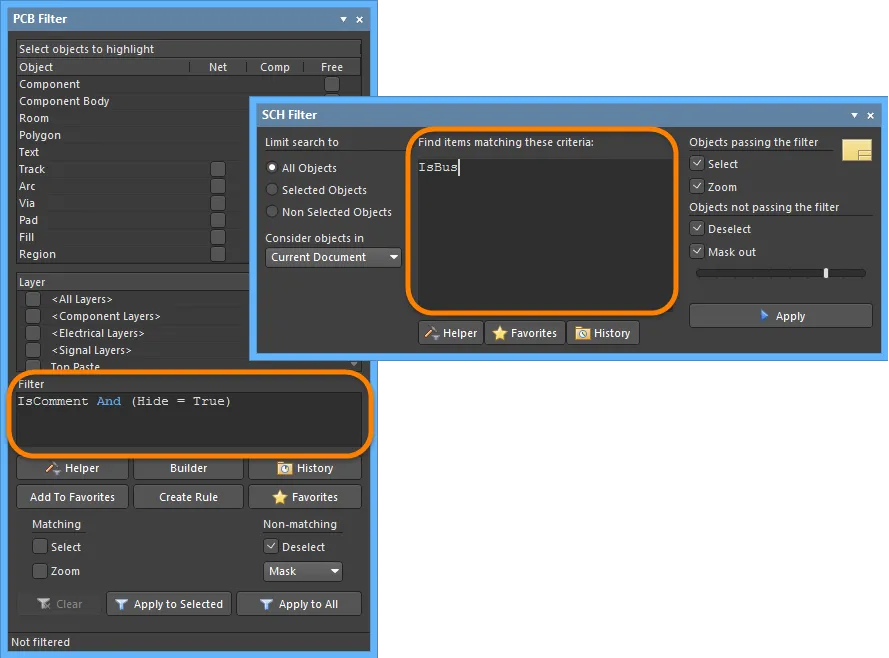This screenshot has height=658, width=889.
Task: Open History in the SCH Filter panel
Action: click(603, 333)
